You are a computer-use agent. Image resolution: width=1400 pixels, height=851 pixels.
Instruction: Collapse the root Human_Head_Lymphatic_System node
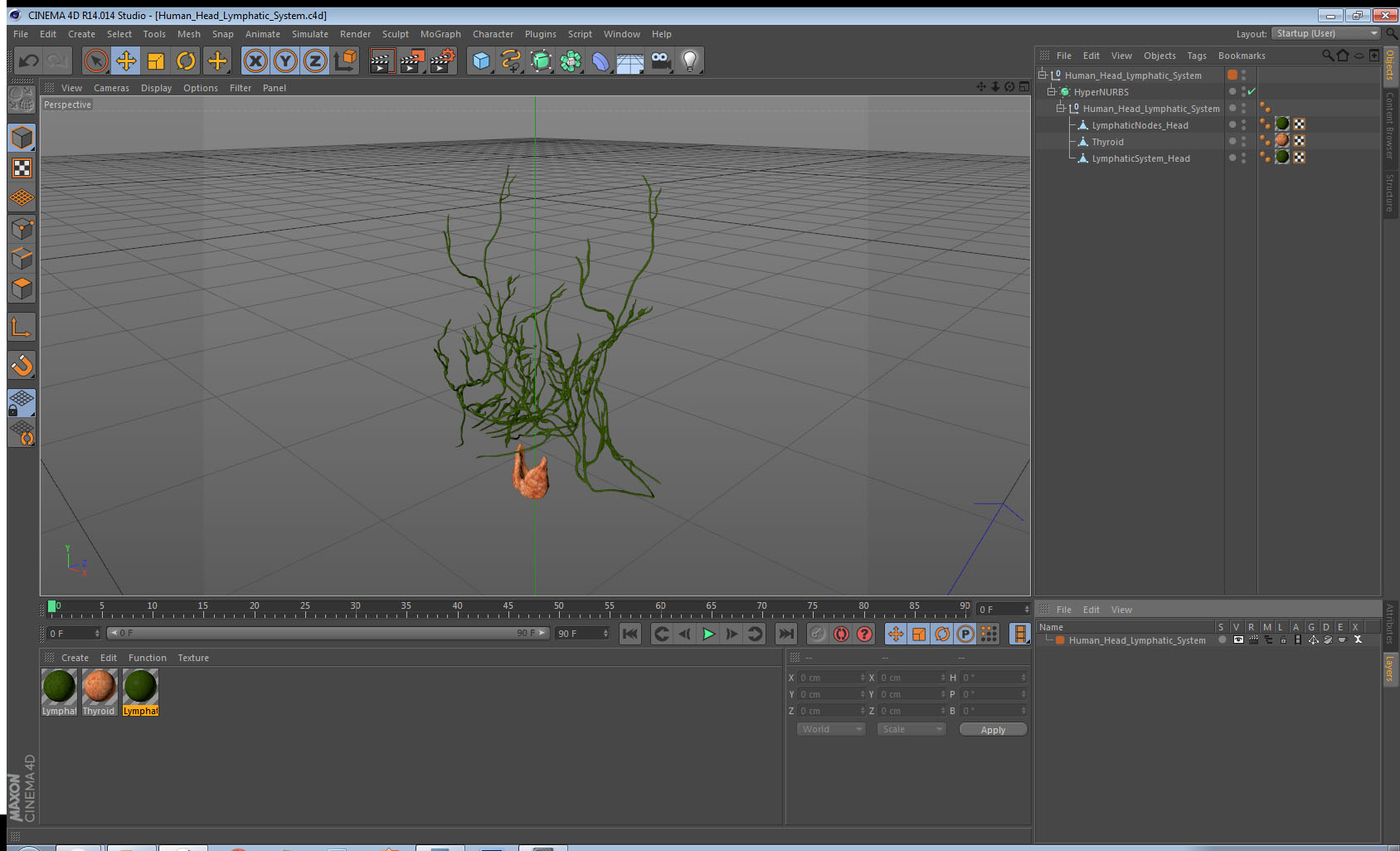coord(1043,75)
